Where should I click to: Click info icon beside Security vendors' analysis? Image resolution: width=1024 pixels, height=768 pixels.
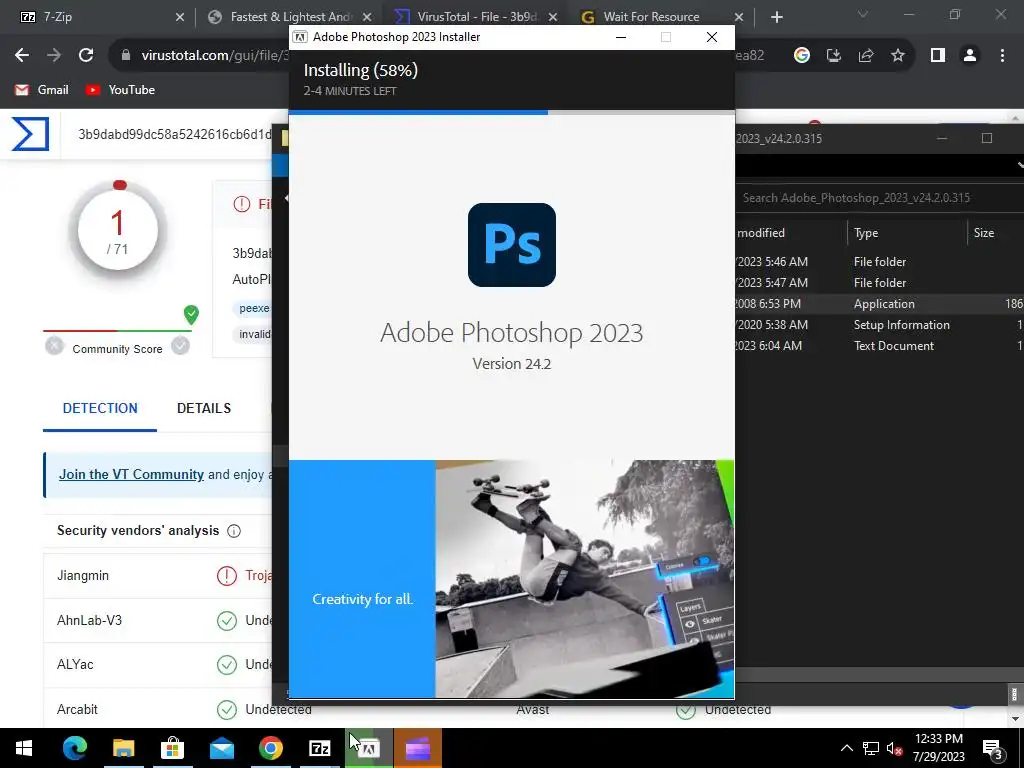[234, 531]
